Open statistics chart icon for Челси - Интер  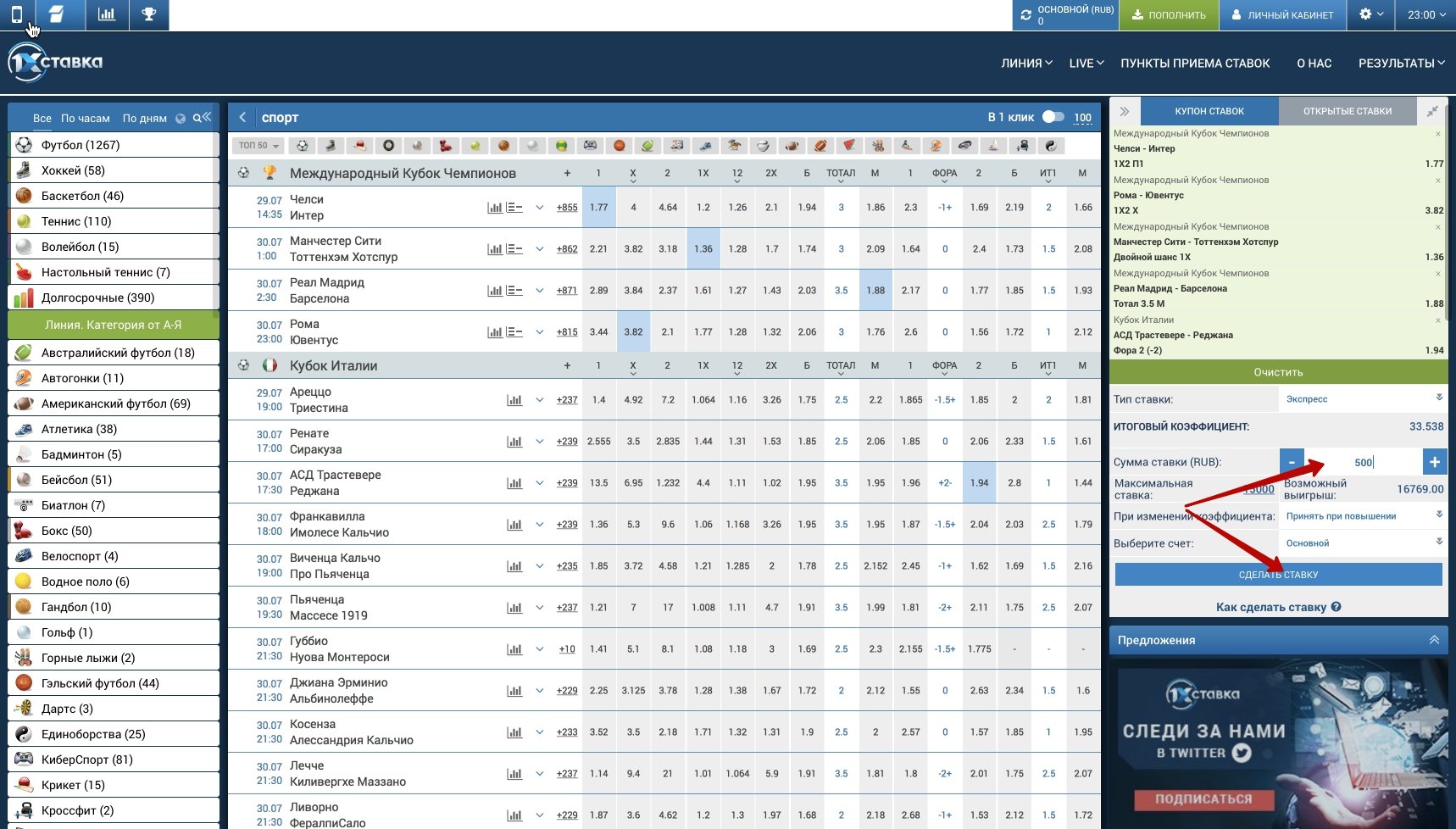(495, 208)
